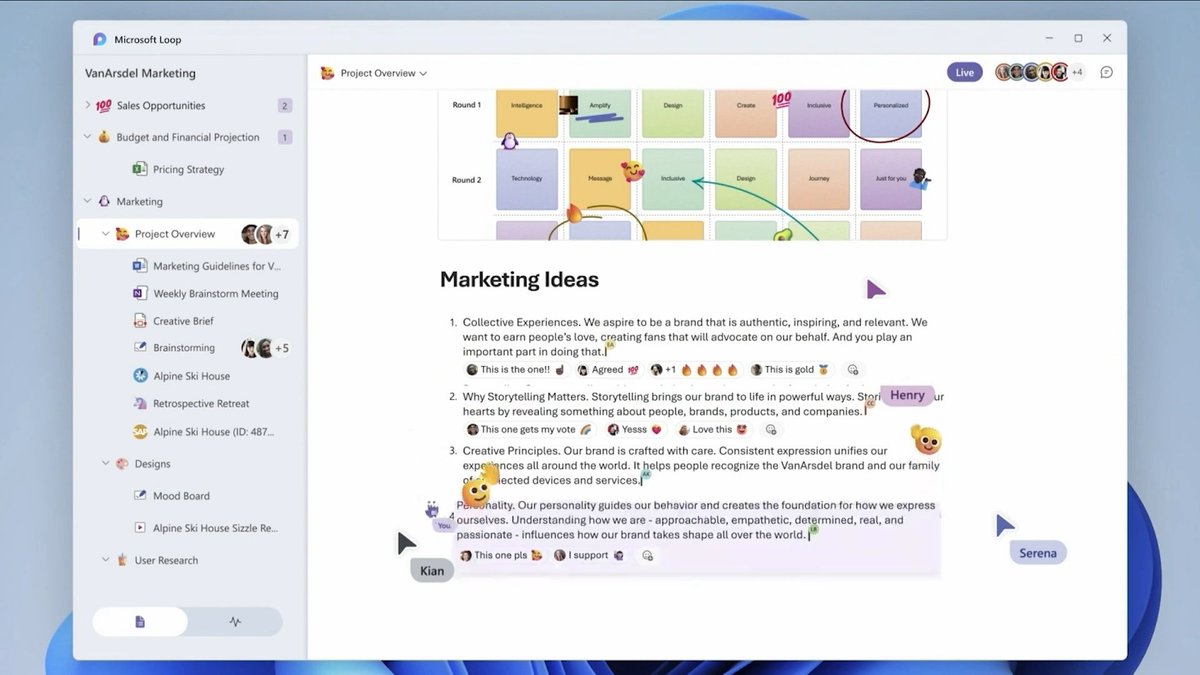Click the Budget count badge 1
Image resolution: width=1200 pixels, height=675 pixels.
pyautogui.click(x=285, y=138)
